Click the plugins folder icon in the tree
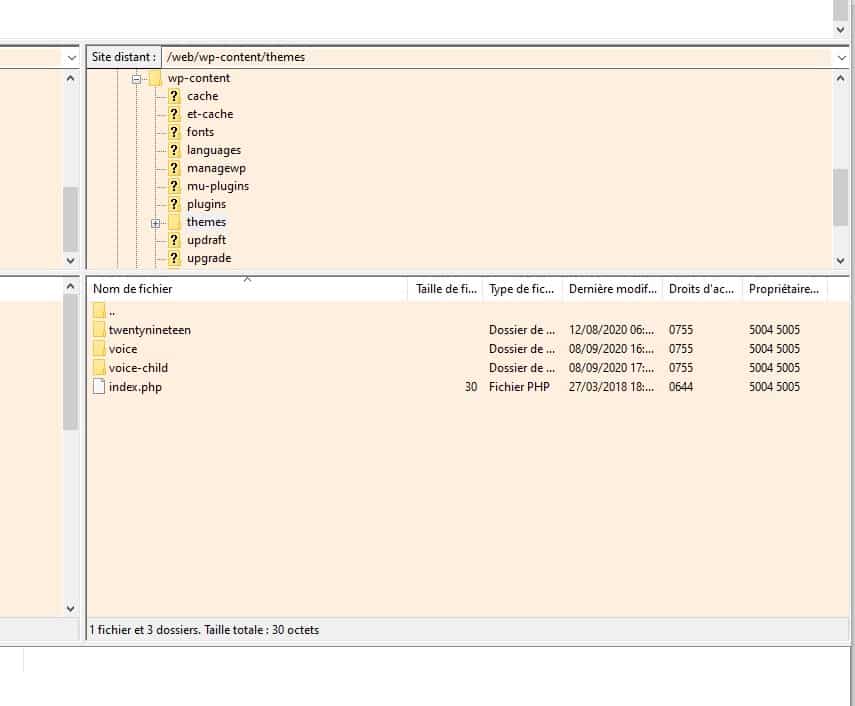Image resolution: width=855 pixels, height=706 pixels. (176, 204)
